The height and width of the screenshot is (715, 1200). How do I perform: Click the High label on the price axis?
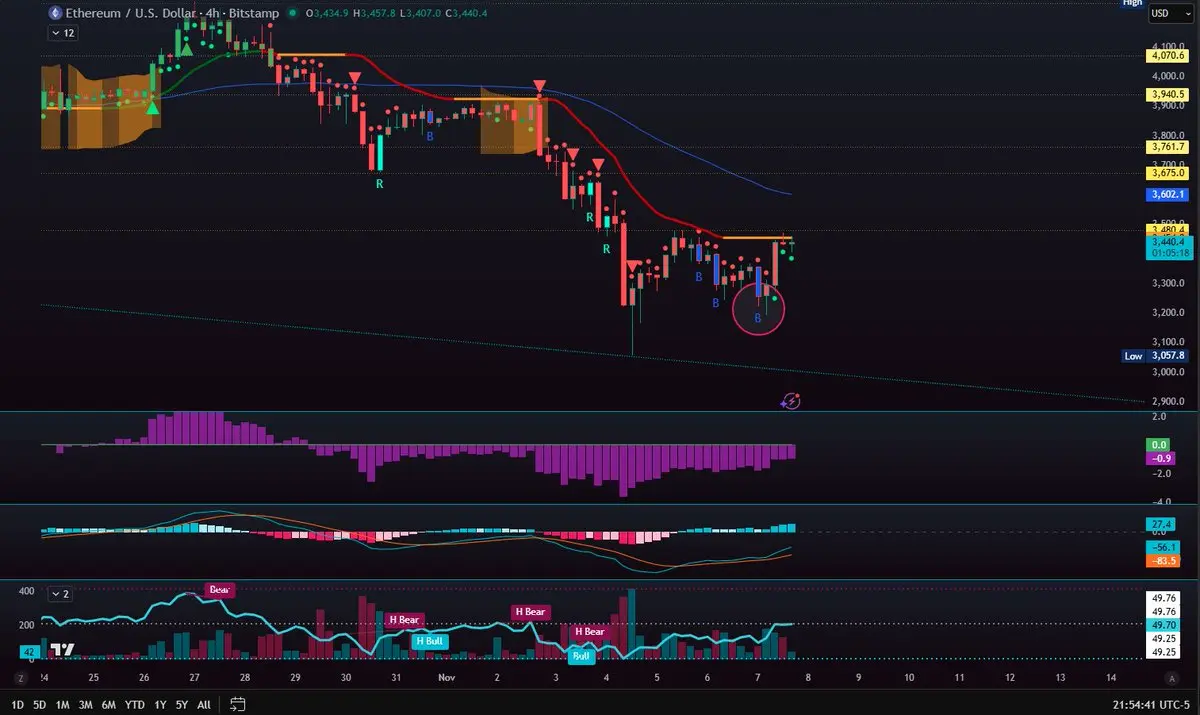click(x=1131, y=3)
